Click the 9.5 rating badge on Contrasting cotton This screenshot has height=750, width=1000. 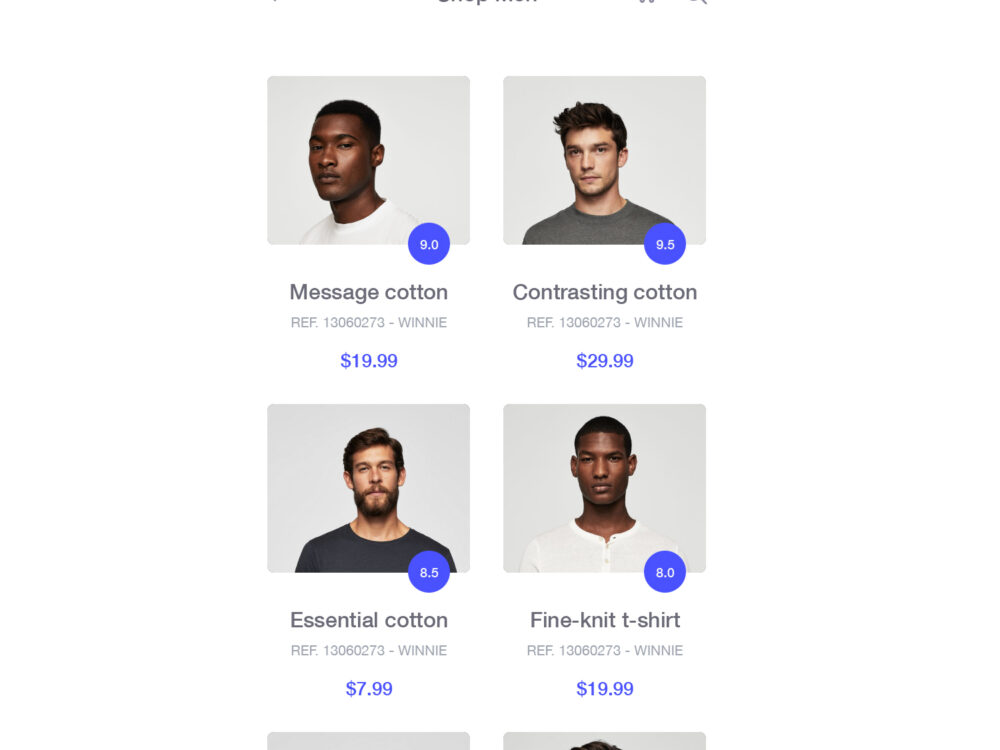666,244
